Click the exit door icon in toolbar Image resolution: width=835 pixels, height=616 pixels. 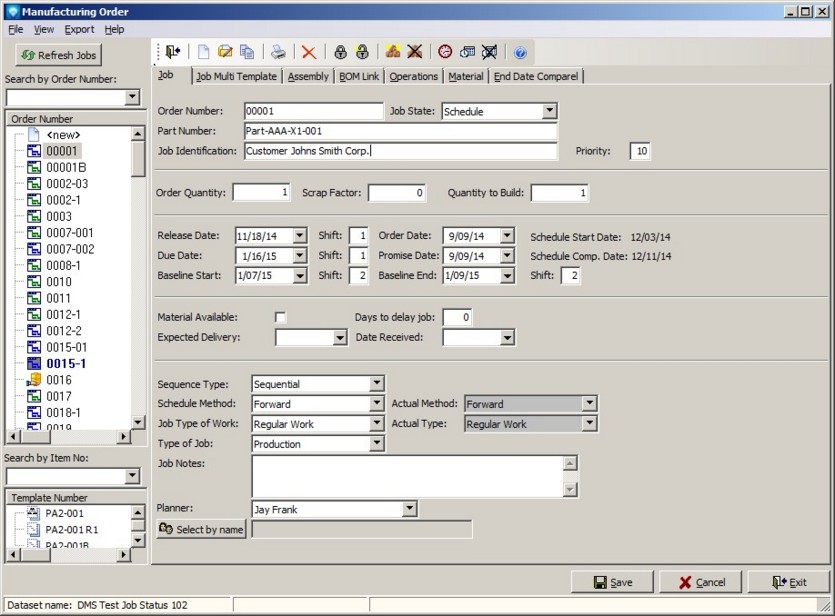(x=174, y=52)
